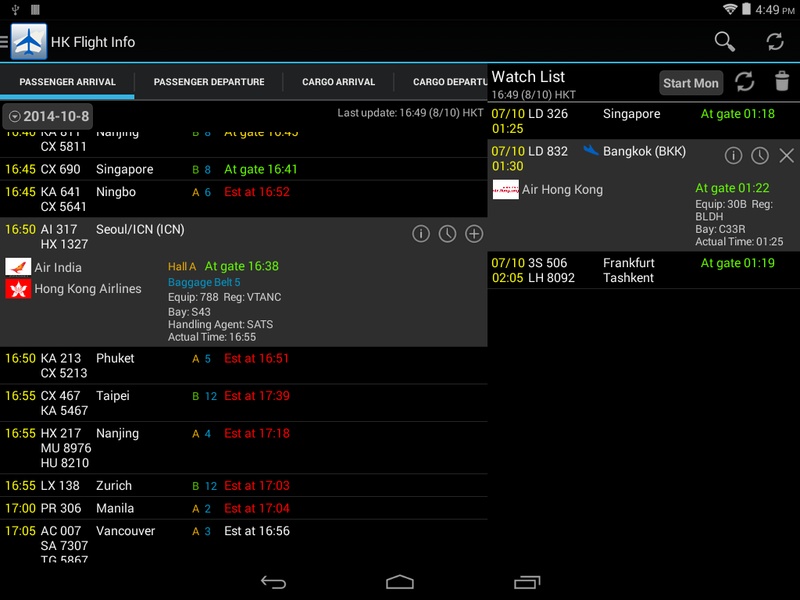Screen dimensions: 800x600
Task: Select HX 217 Nanjing flight row
Action: point(243,448)
